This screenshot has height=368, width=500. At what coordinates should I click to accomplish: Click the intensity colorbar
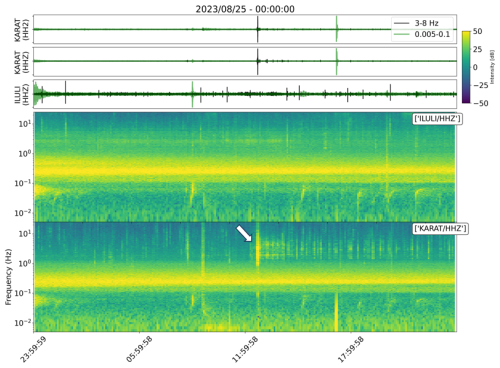pos(466,67)
